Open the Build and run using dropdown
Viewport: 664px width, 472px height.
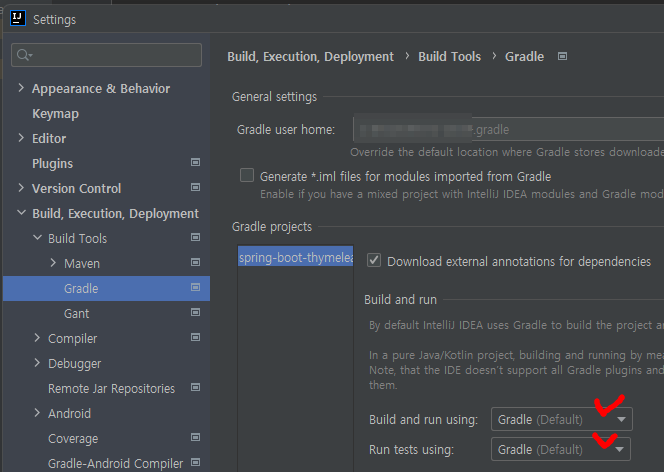click(x=562, y=420)
